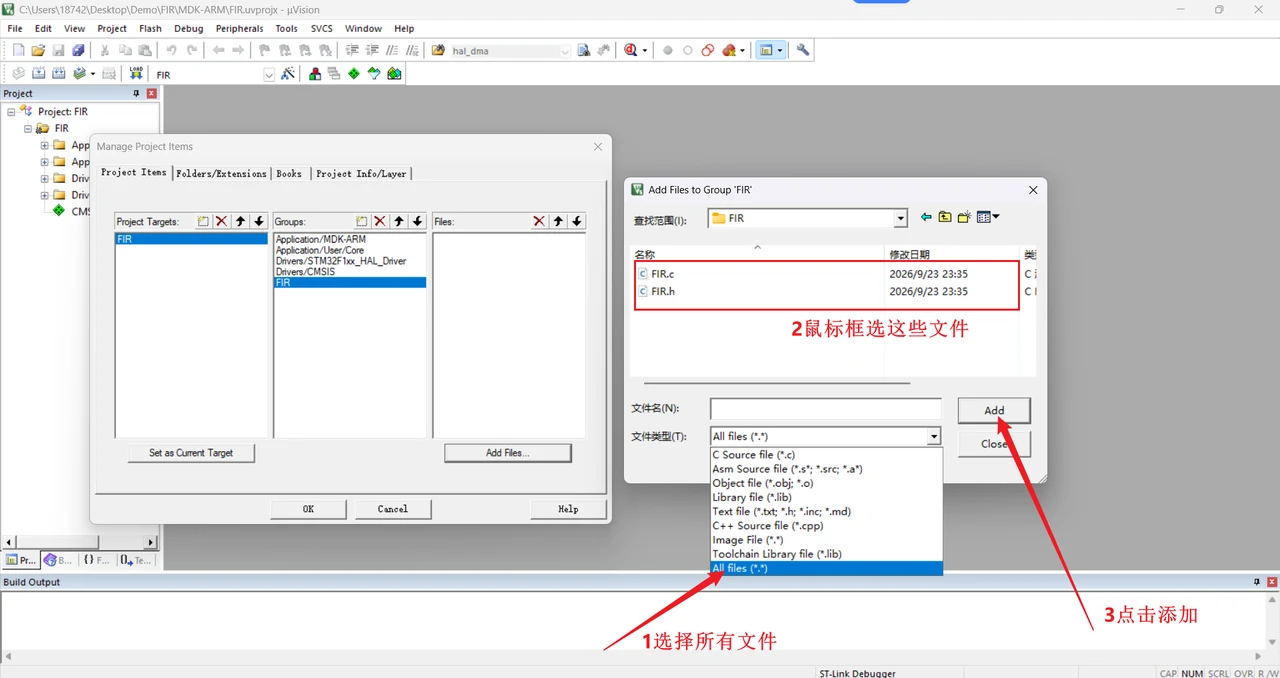This screenshot has width=1280, height=678.
Task: Collapse the FIR target node in project tree
Action: coord(28,128)
